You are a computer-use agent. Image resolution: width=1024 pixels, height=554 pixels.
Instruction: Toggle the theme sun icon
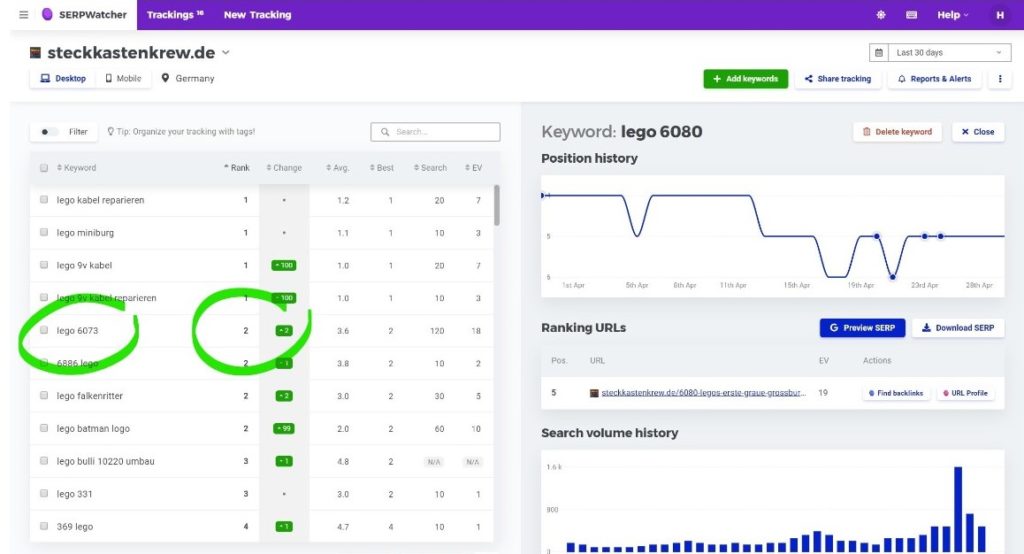[x=880, y=14]
